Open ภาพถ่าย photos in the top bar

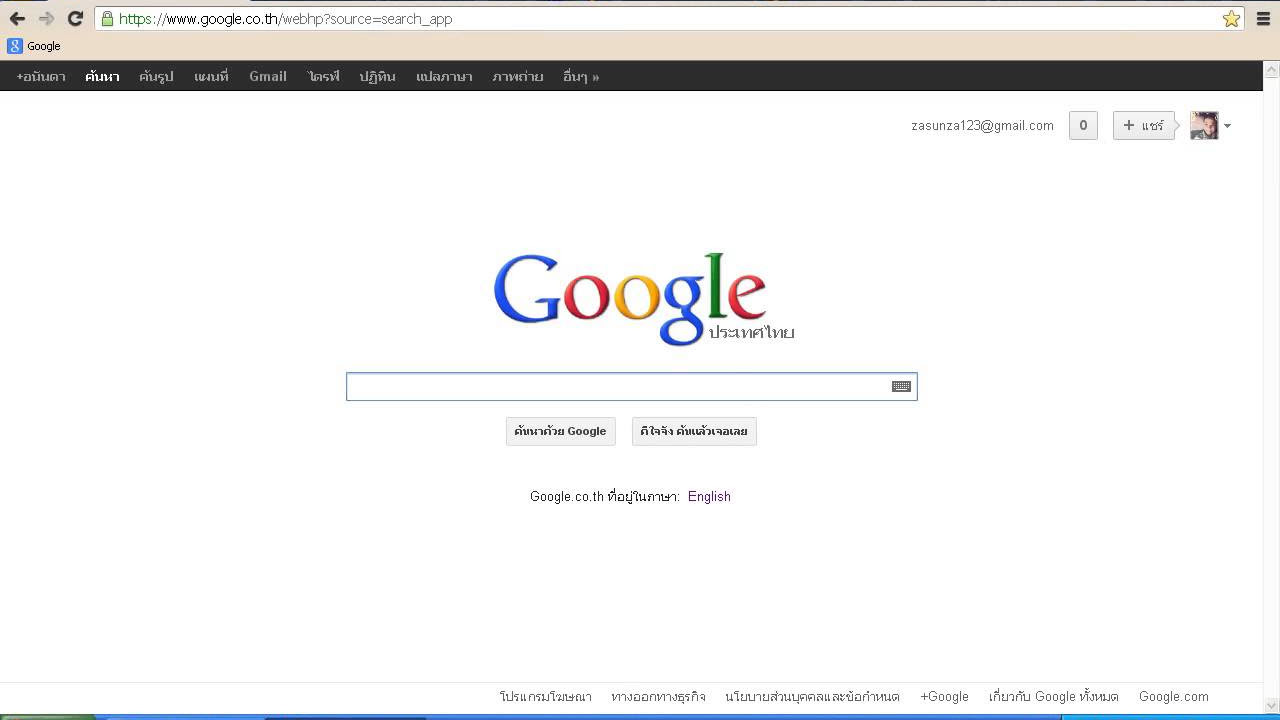(x=517, y=76)
